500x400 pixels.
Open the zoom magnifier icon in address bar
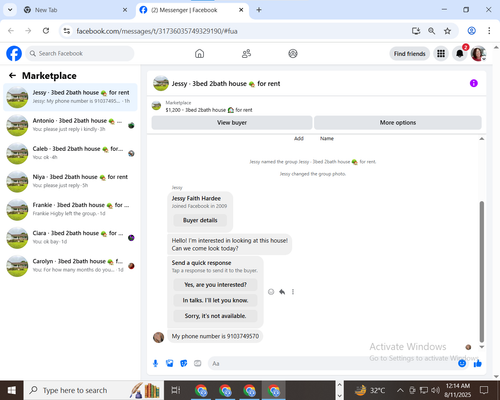(x=432, y=31)
